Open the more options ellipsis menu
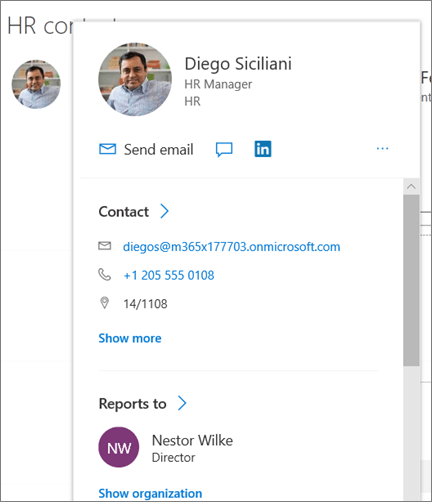432x502 pixels. pos(382,148)
